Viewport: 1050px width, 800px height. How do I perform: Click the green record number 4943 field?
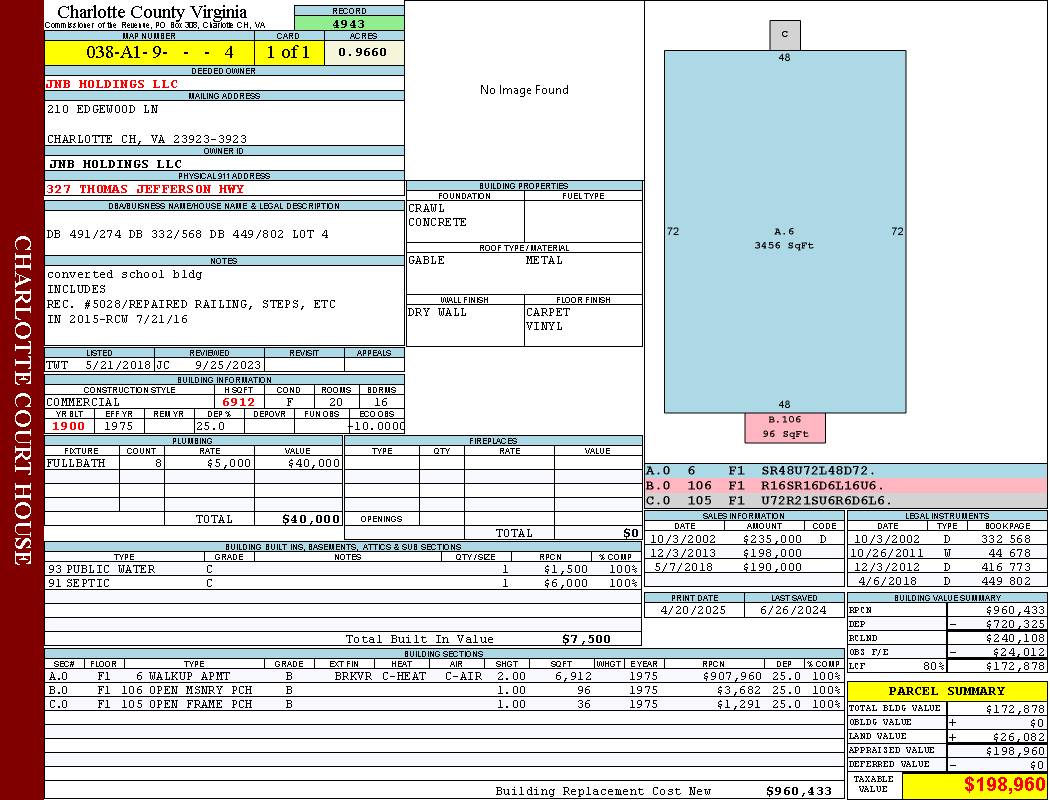(x=349, y=23)
